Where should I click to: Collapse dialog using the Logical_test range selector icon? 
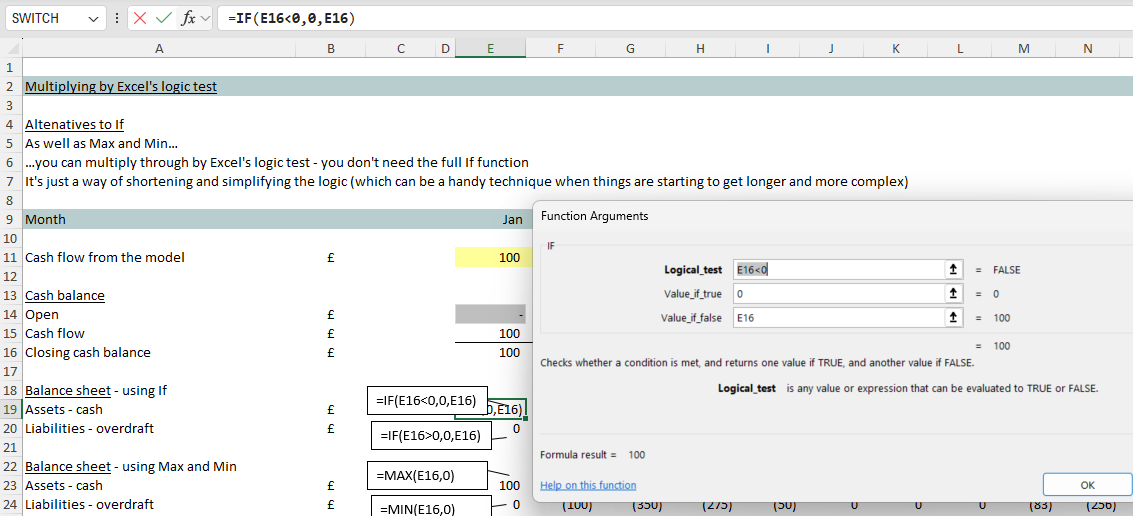pyautogui.click(x=953, y=270)
